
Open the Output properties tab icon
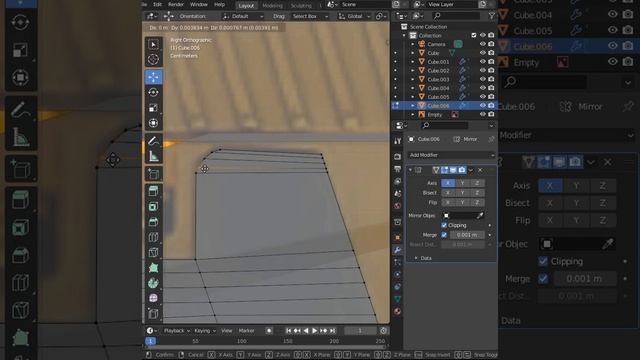[398, 169]
